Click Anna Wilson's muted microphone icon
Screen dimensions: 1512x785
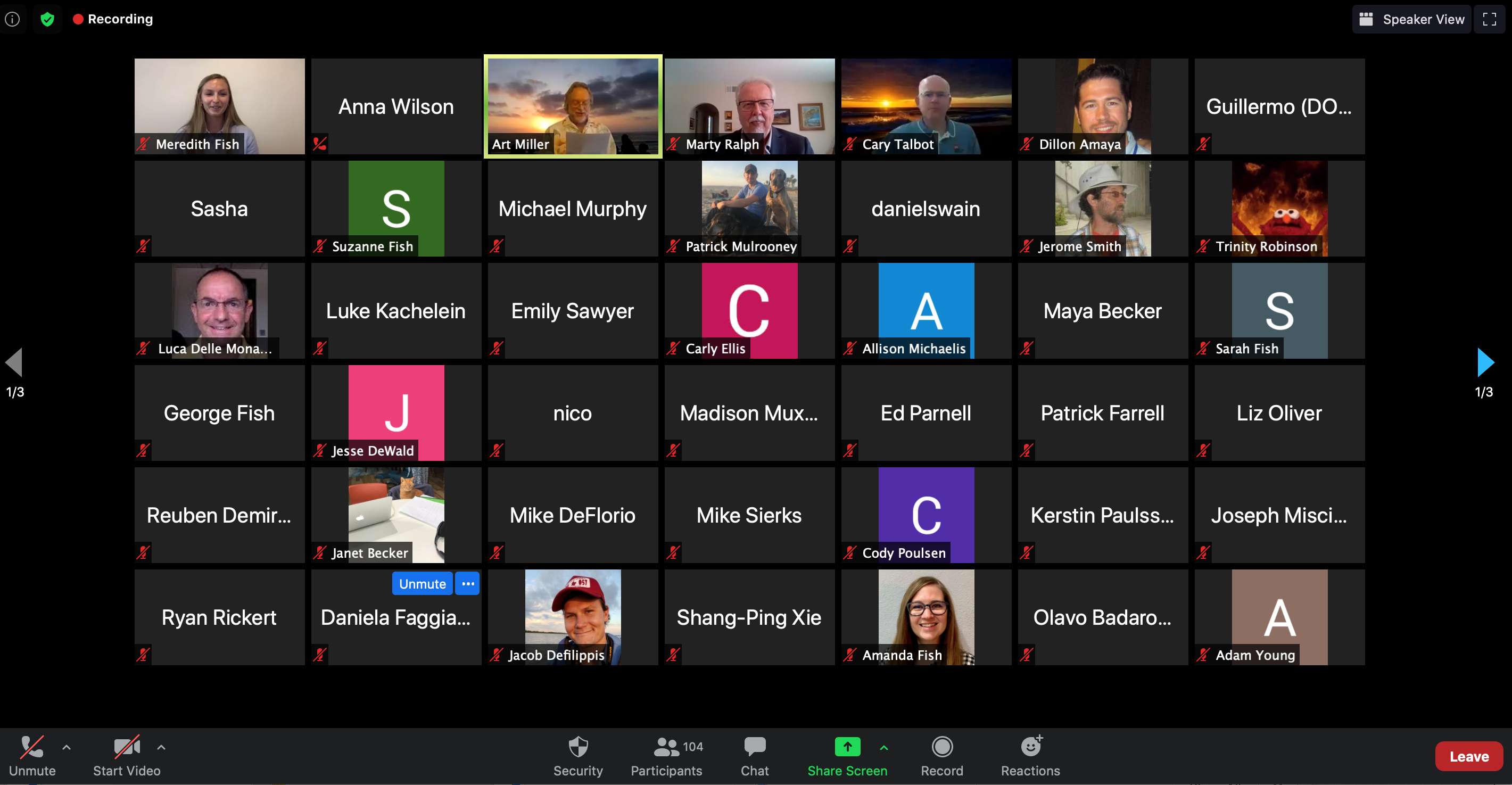tap(320, 144)
